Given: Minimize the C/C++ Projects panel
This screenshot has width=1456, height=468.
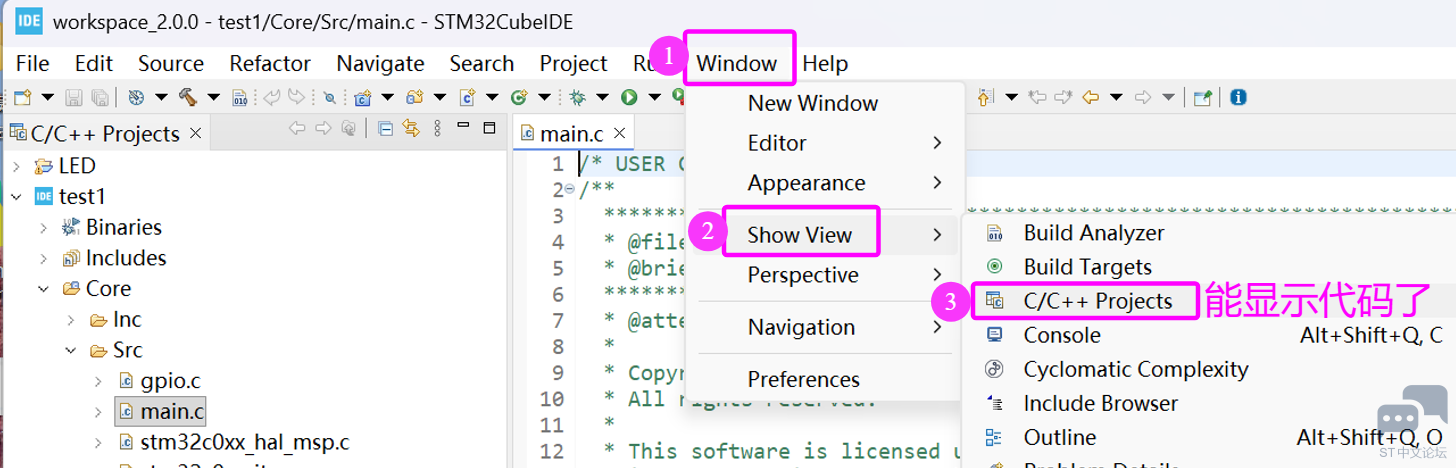Looking at the screenshot, I should [x=463, y=125].
